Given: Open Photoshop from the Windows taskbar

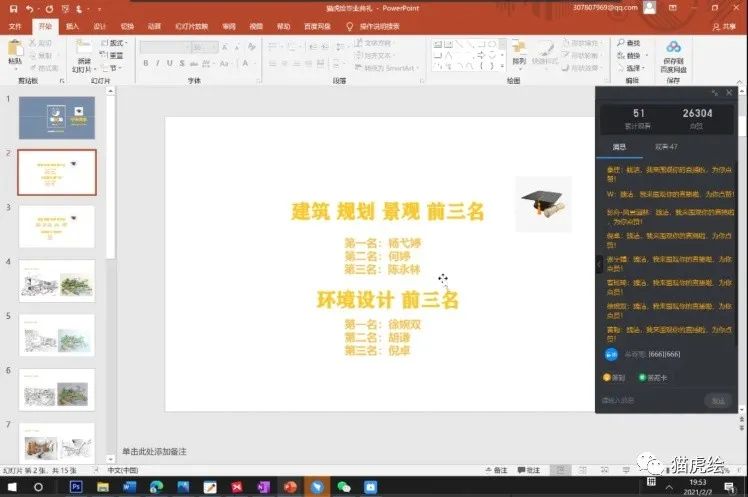Looking at the screenshot, I should point(76,487).
